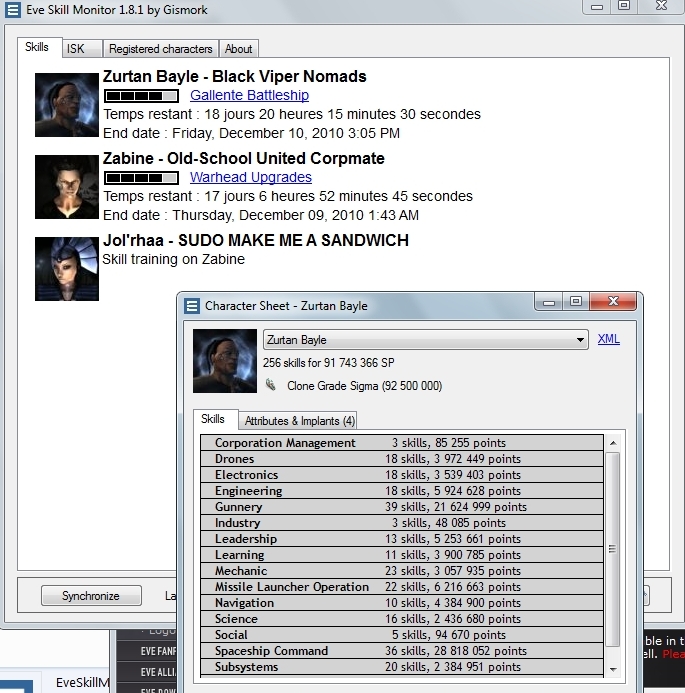Open Eve Skill Monitor window menu icon
This screenshot has width=685, height=693.
[x=13, y=10]
